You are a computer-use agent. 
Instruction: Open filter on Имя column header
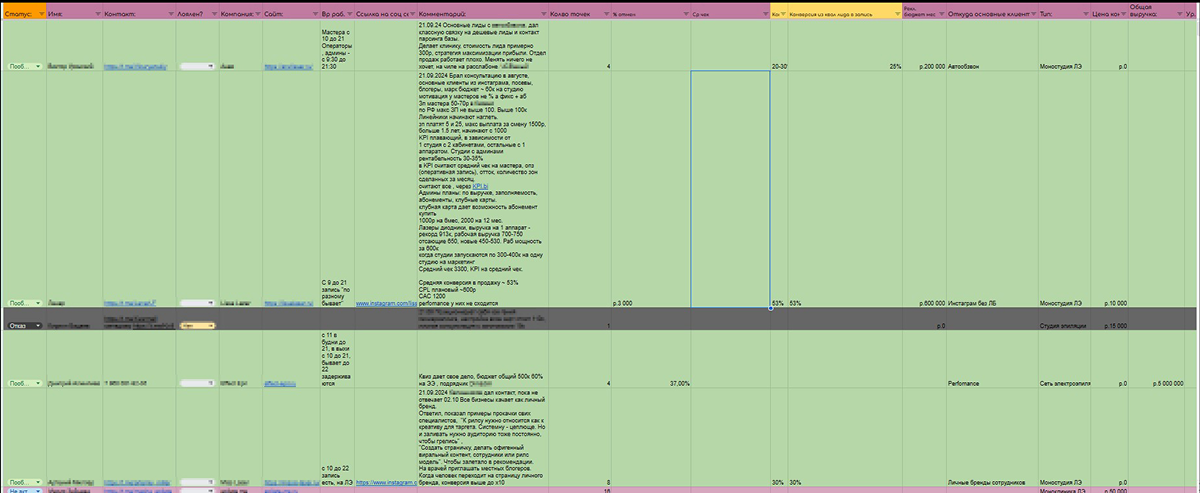pos(98,16)
